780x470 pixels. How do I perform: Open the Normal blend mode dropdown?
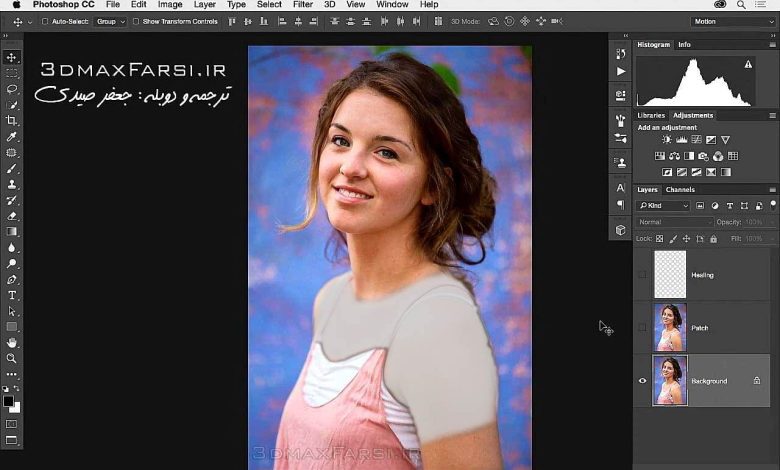coord(674,222)
